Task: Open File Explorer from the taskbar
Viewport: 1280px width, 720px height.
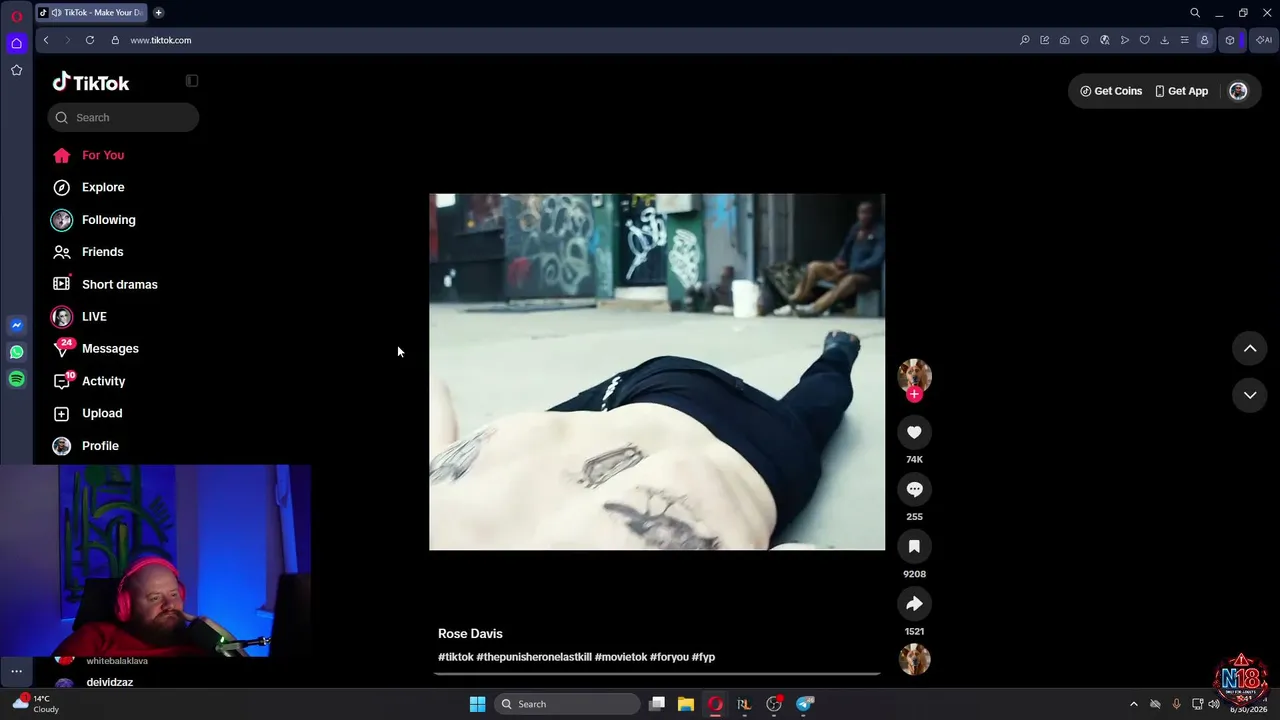Action: click(x=686, y=704)
